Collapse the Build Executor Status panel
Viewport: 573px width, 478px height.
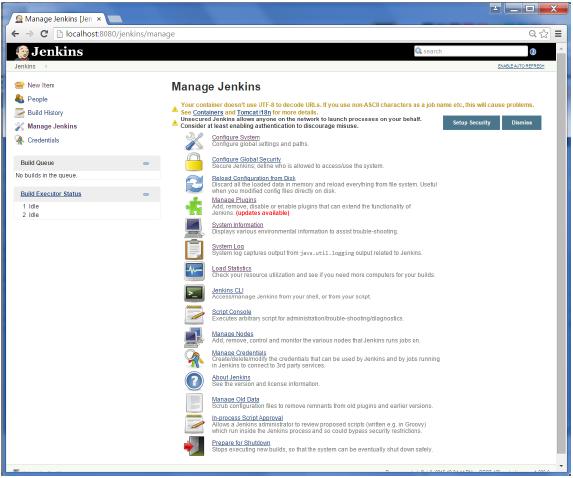[146, 194]
